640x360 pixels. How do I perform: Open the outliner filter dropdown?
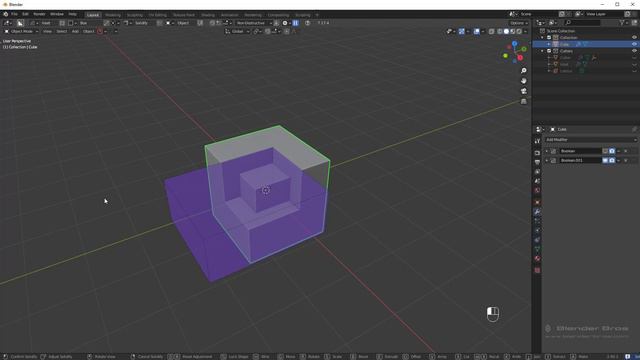click(623, 23)
